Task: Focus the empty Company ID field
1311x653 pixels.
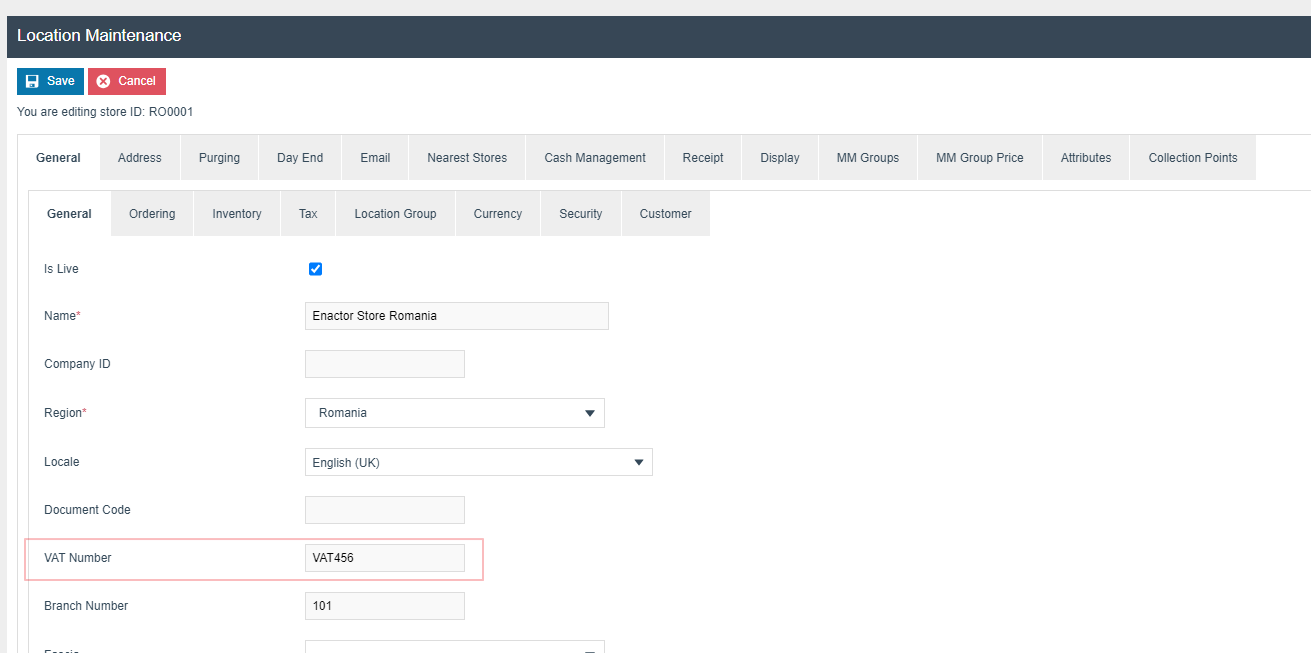Action: [x=384, y=364]
